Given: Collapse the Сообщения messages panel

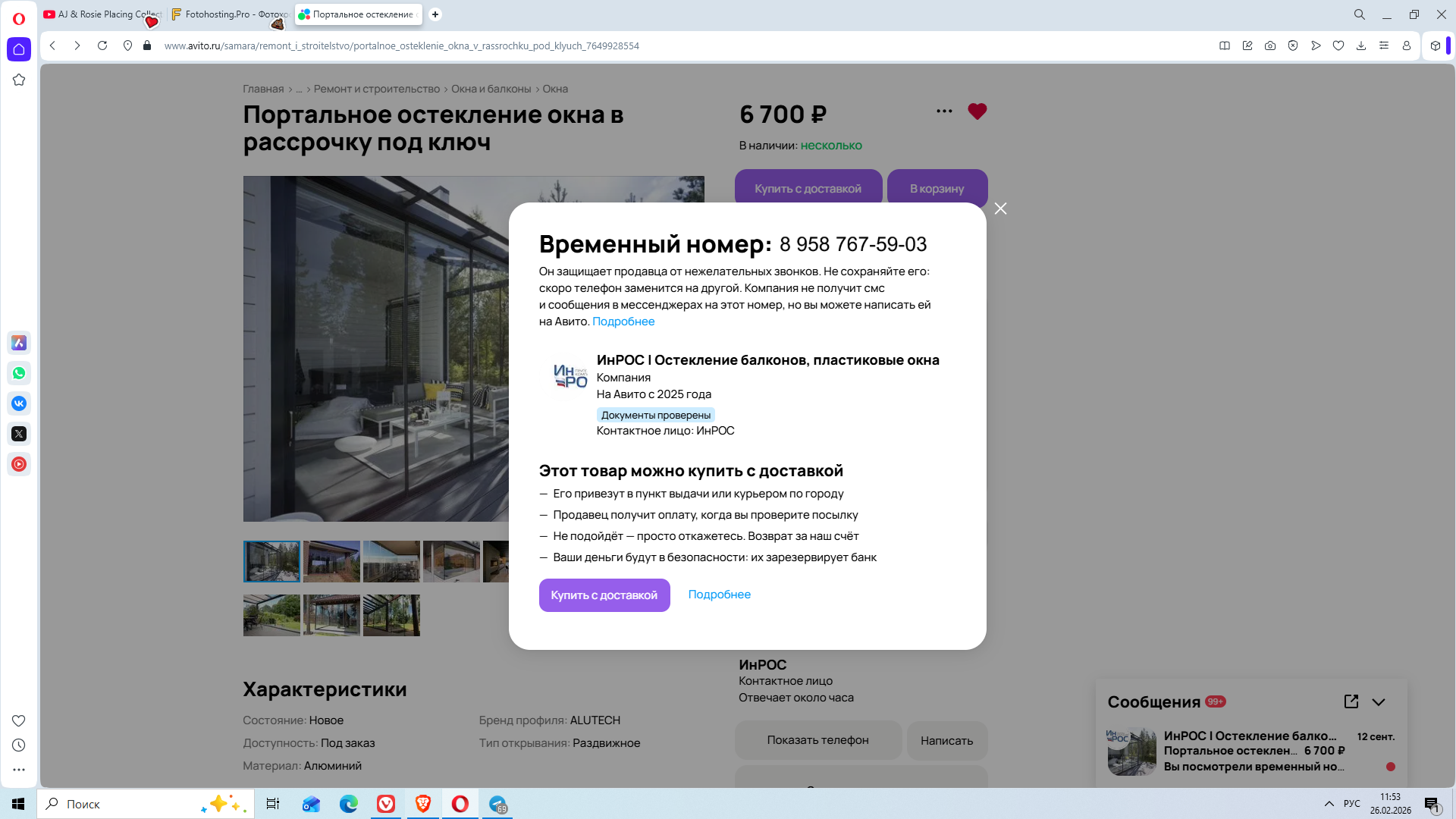Looking at the screenshot, I should tap(1378, 702).
